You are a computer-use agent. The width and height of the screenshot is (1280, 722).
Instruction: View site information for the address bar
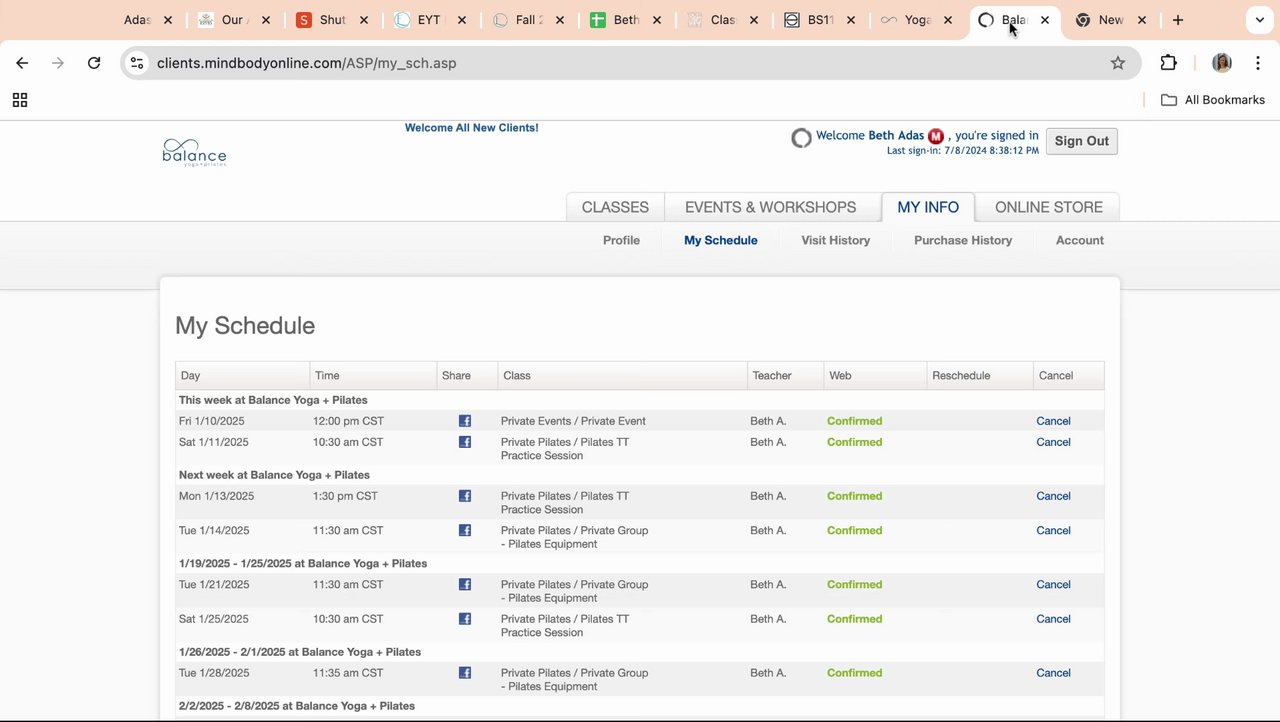tap(137, 63)
